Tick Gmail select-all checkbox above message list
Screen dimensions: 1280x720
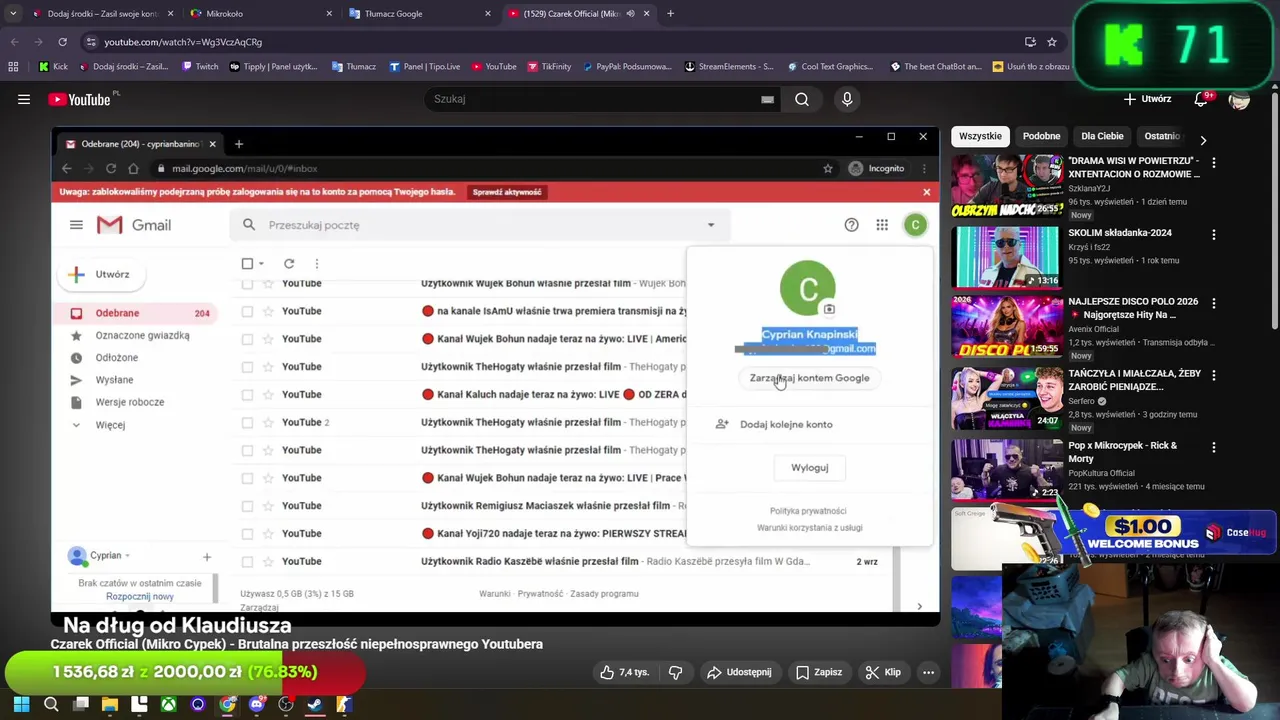[x=247, y=264]
